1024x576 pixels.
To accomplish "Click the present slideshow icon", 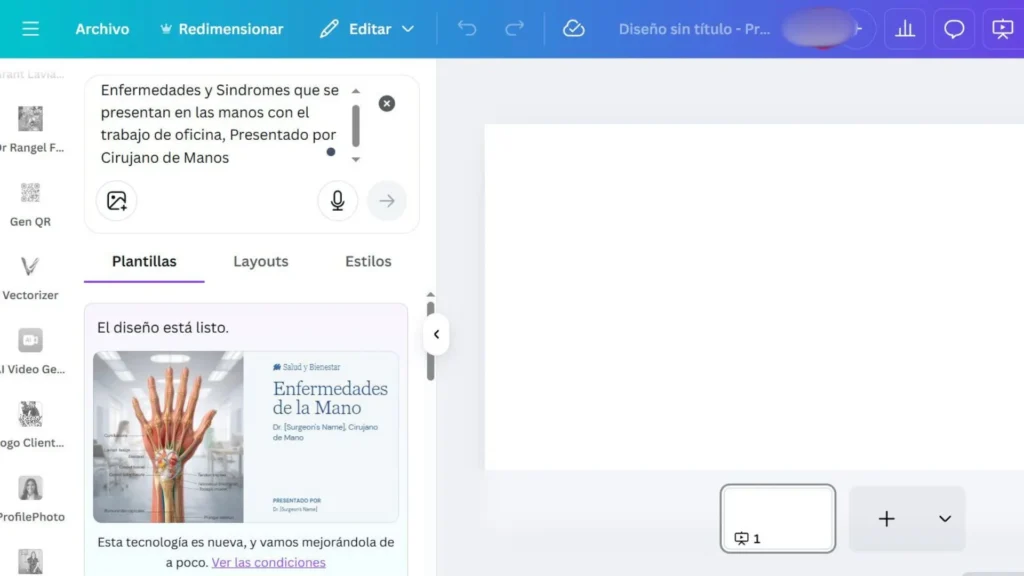I will coord(1002,29).
